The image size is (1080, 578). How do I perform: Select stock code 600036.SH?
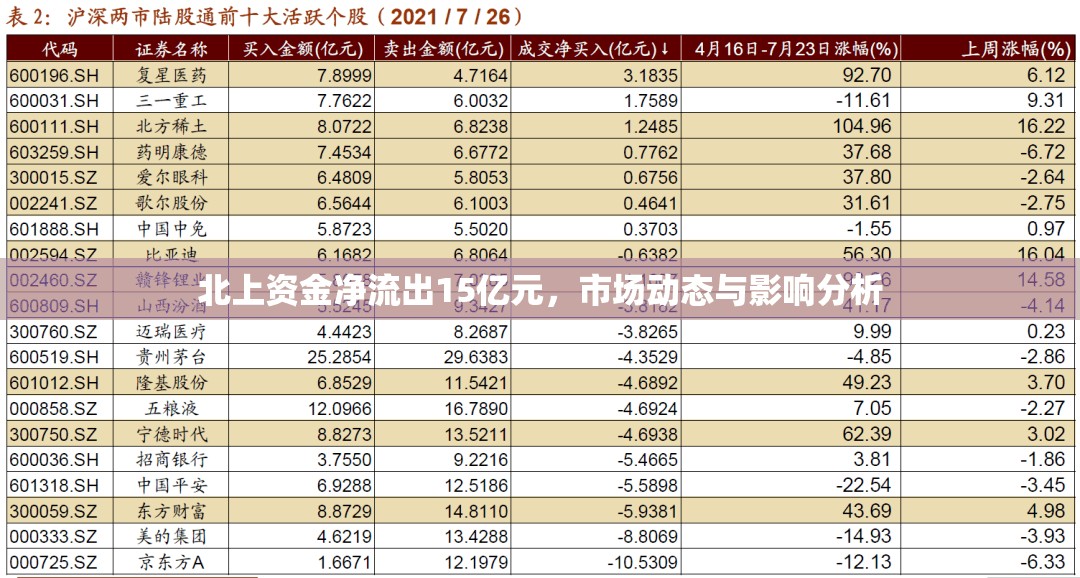click(54, 460)
